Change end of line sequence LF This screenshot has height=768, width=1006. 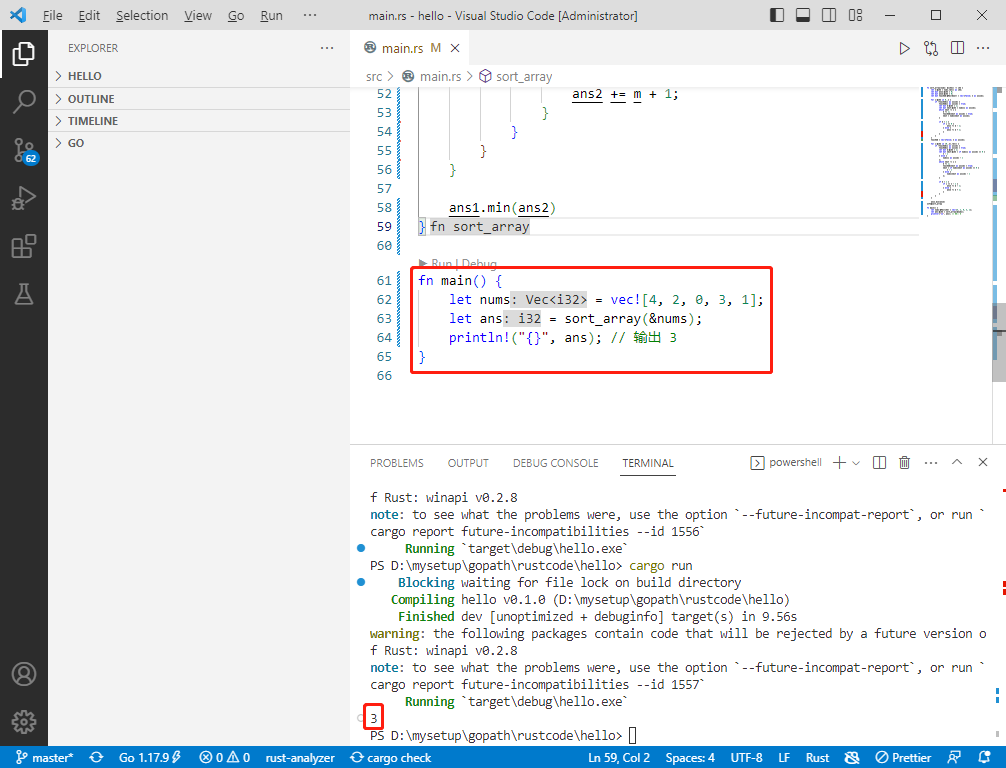[784, 758]
